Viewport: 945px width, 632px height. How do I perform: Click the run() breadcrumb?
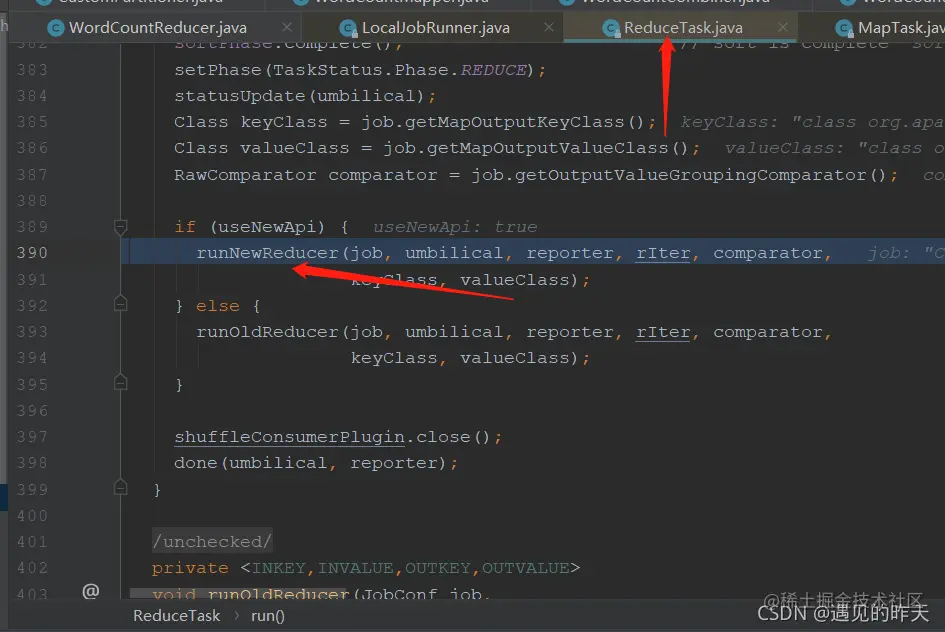pyautogui.click(x=268, y=616)
